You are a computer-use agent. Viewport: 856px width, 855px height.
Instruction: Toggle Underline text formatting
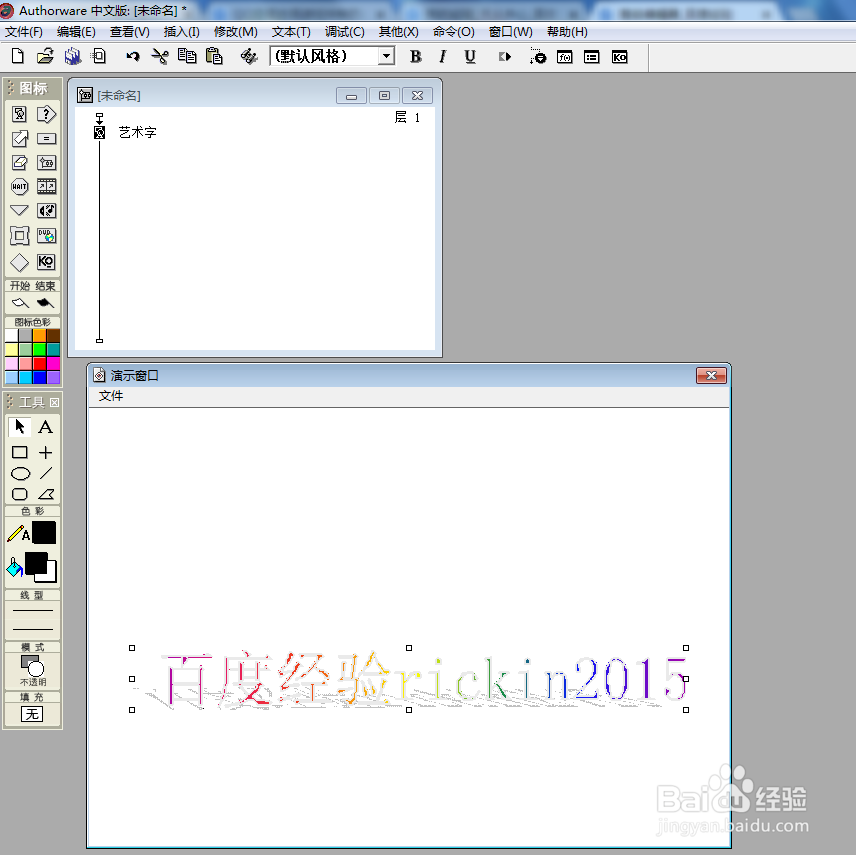coord(469,56)
